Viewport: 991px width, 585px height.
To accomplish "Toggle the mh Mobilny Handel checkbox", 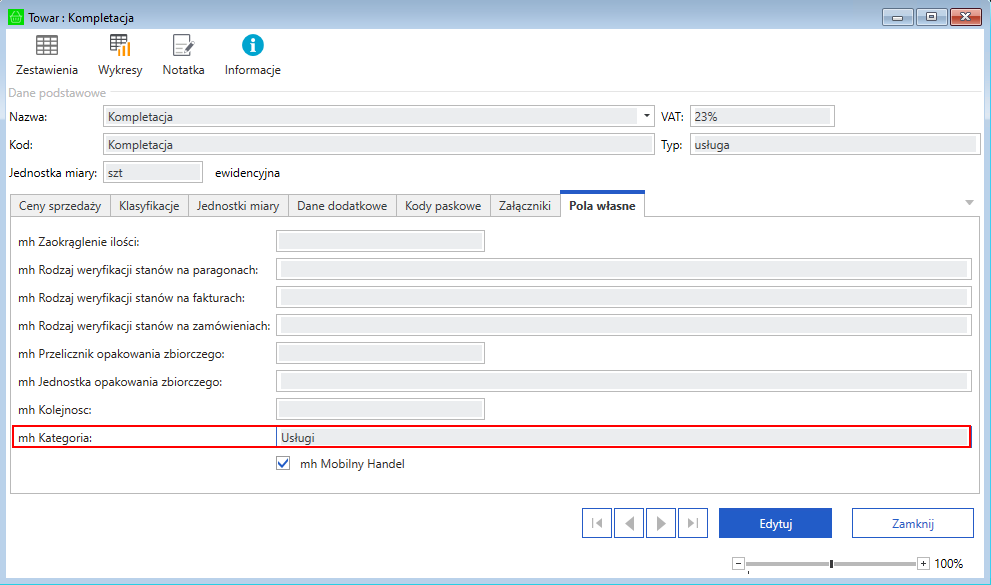I will 283,464.
